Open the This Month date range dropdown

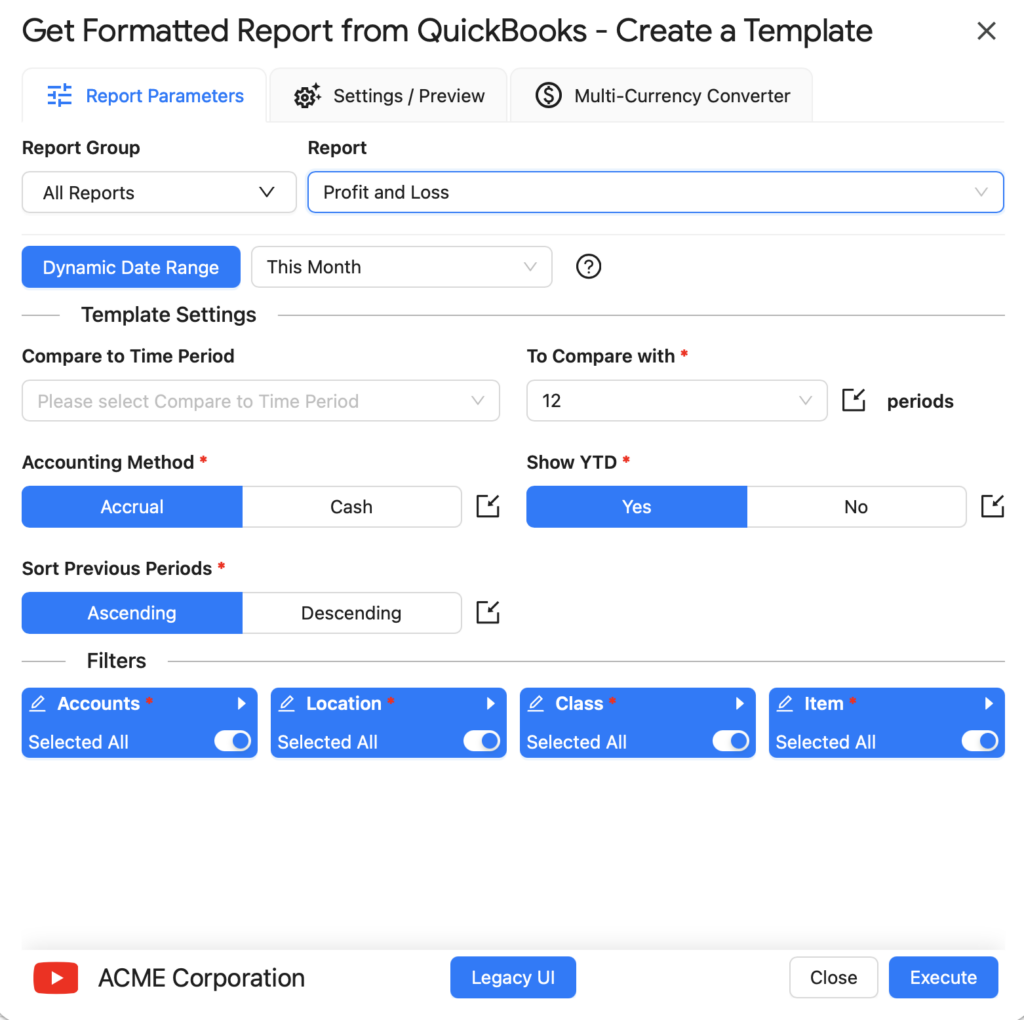(401, 267)
